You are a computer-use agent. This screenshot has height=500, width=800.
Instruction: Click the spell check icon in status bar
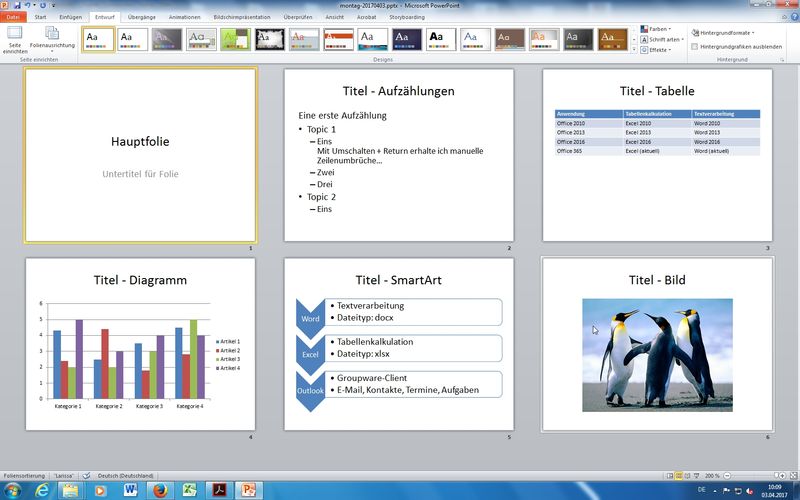click(x=86, y=476)
